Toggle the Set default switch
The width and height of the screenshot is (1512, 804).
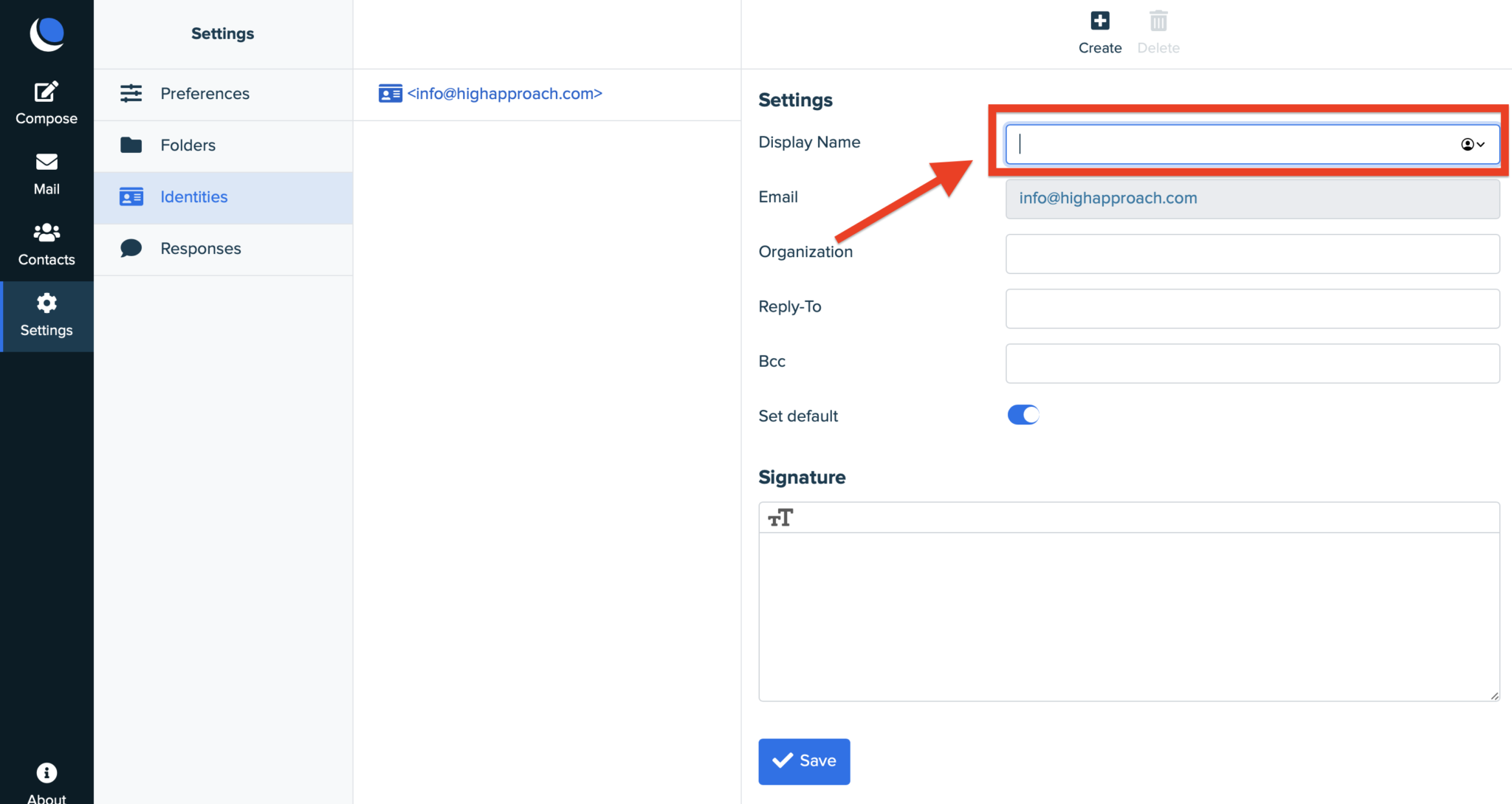click(x=1023, y=415)
